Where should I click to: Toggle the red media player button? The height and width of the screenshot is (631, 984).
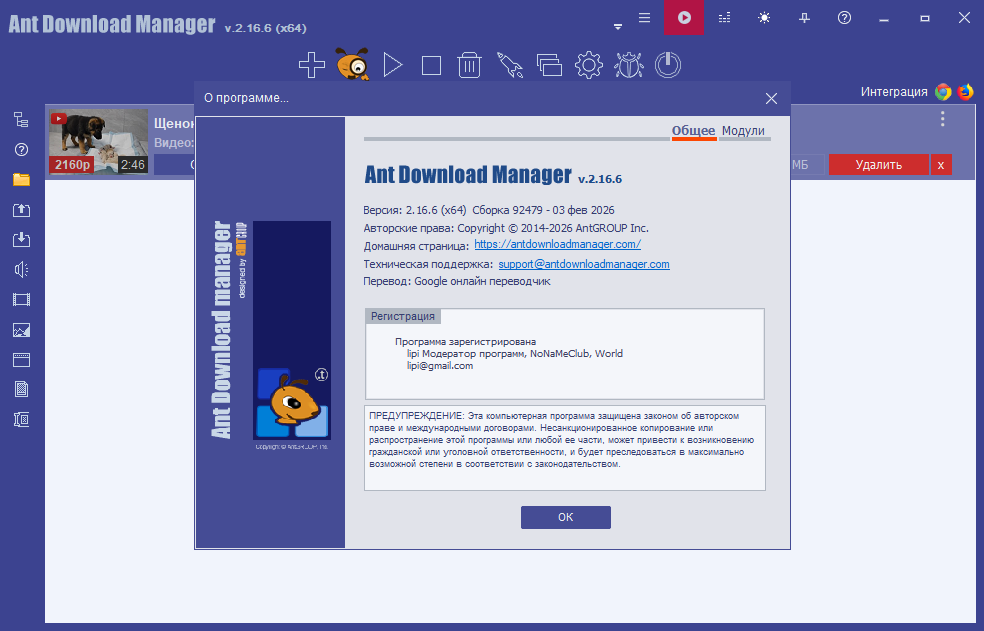click(x=684, y=17)
